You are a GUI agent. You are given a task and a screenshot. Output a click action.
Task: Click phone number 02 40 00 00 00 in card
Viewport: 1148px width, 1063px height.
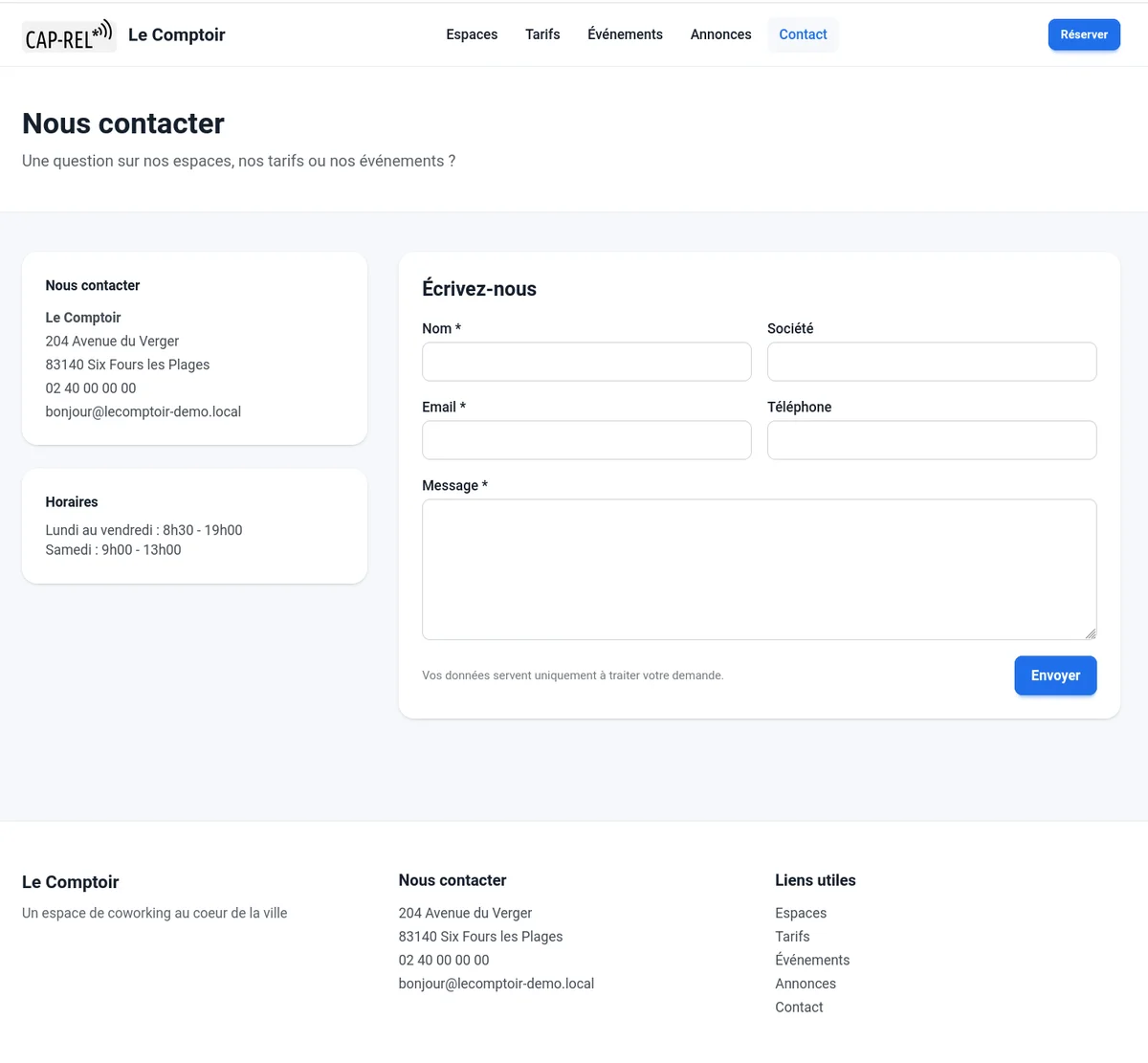pyautogui.click(x=91, y=388)
